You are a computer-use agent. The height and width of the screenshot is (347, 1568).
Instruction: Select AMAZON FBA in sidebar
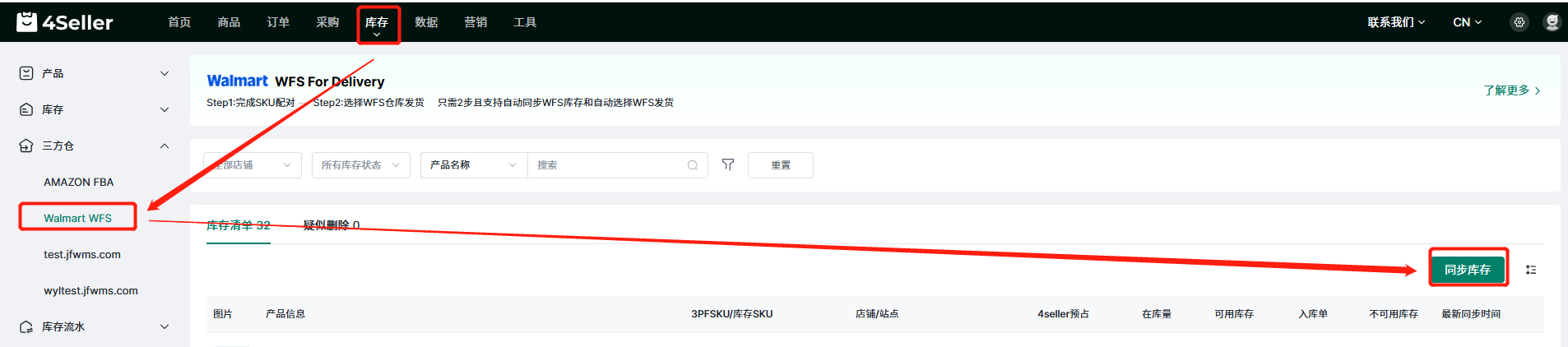click(x=79, y=182)
